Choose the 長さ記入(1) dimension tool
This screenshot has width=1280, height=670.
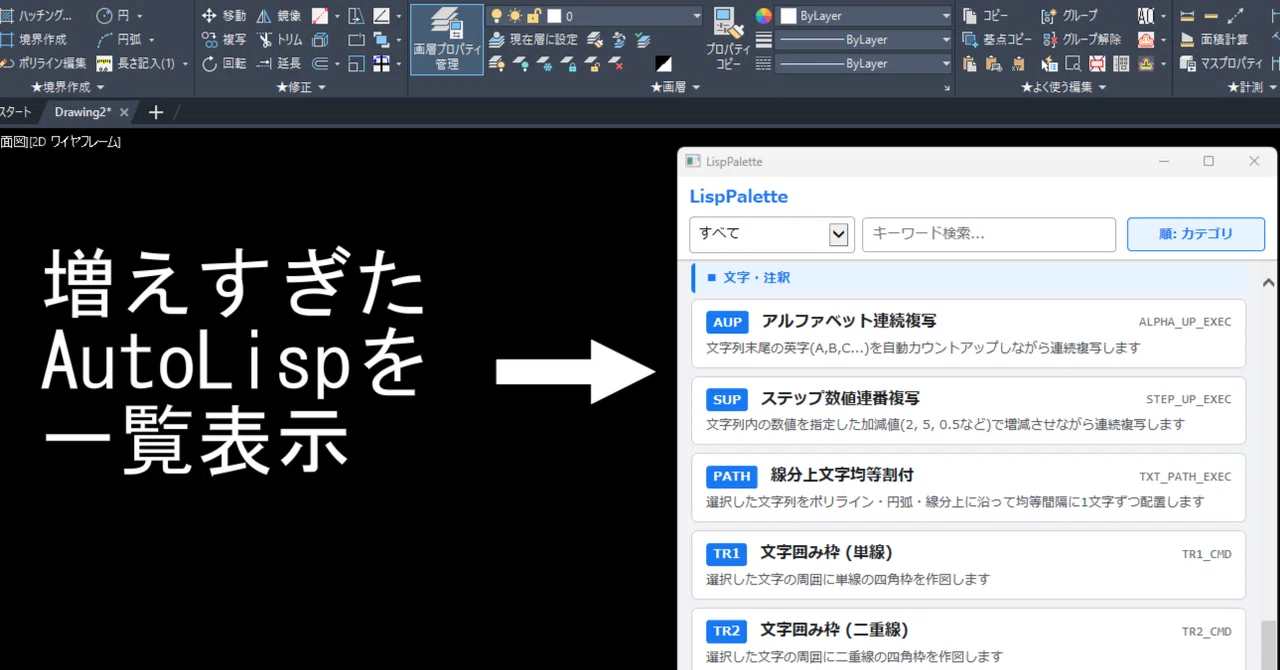(135, 63)
